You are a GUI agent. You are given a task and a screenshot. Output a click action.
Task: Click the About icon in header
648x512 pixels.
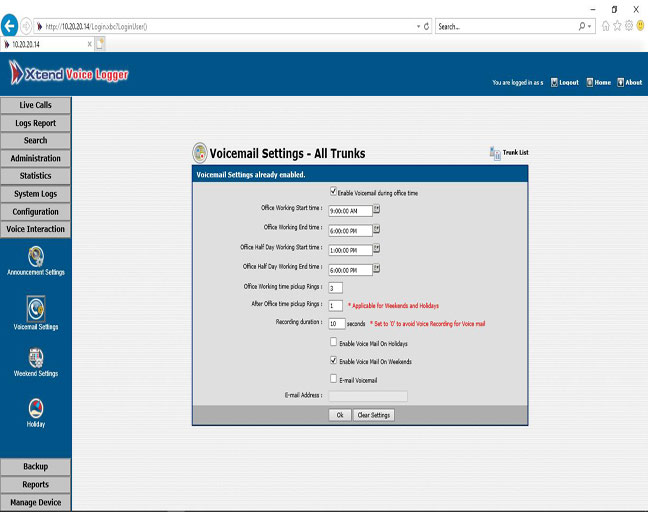pyautogui.click(x=620, y=83)
